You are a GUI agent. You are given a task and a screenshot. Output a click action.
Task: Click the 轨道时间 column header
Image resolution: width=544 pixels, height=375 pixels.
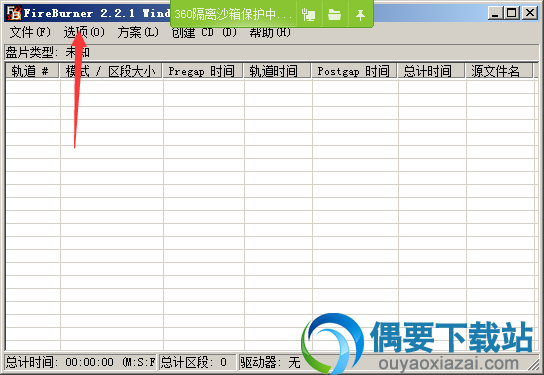point(277,71)
